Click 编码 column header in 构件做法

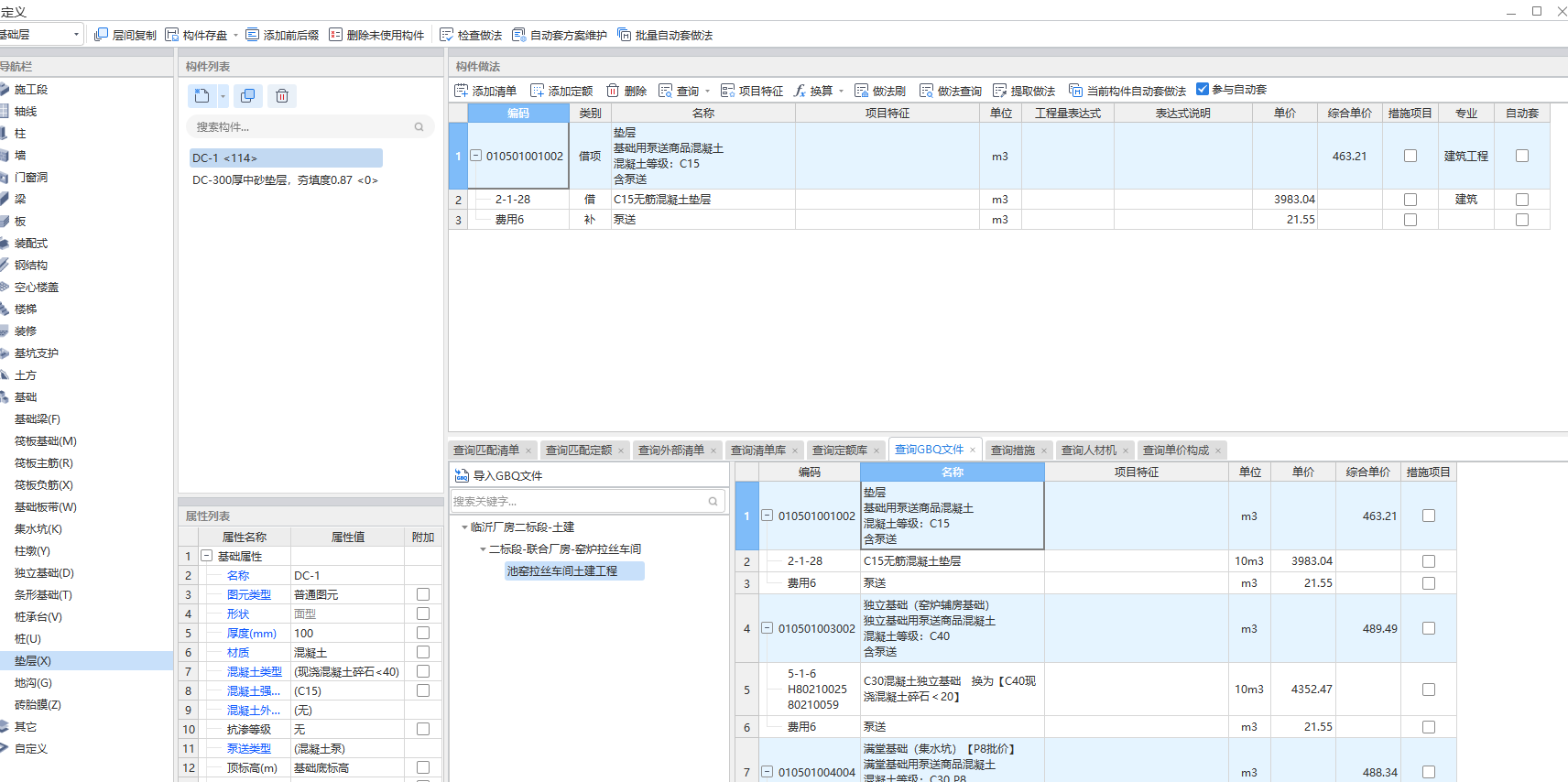(x=518, y=113)
